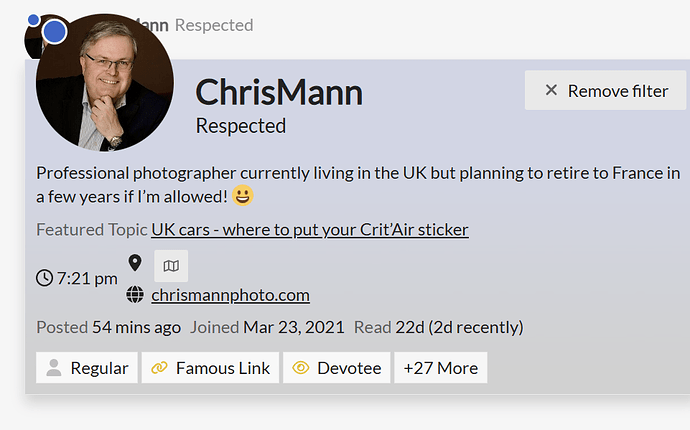Click the Respected title under the card name
Image resolution: width=690 pixels, height=430 pixels.
pyautogui.click(x=241, y=126)
